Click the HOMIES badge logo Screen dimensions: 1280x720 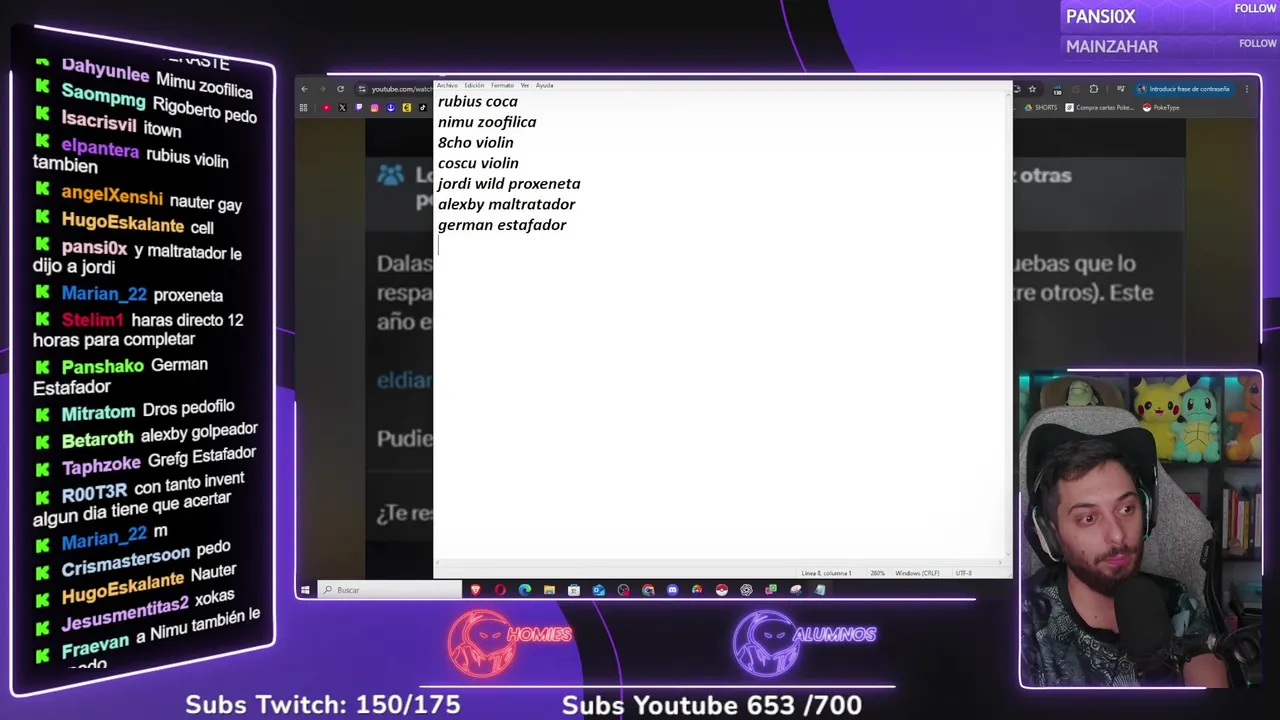(509, 641)
